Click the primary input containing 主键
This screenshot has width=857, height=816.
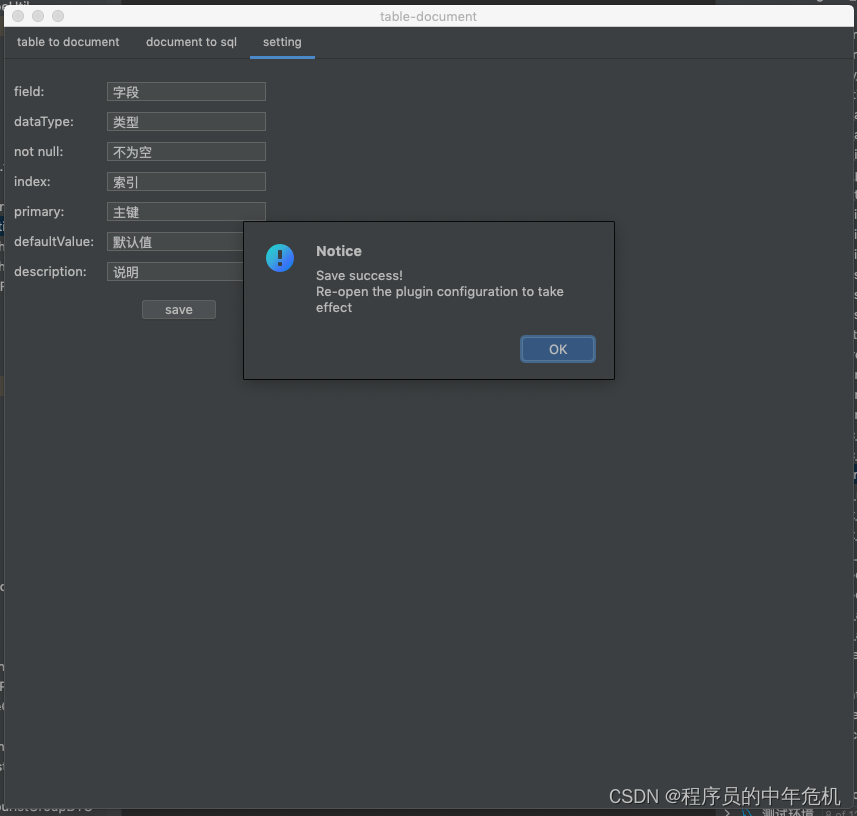pos(186,212)
